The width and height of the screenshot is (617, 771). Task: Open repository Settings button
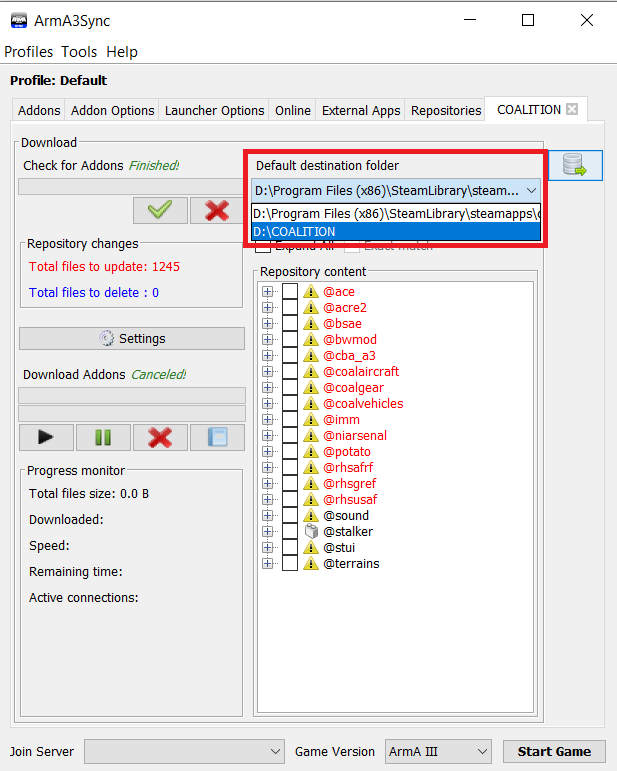tap(132, 339)
